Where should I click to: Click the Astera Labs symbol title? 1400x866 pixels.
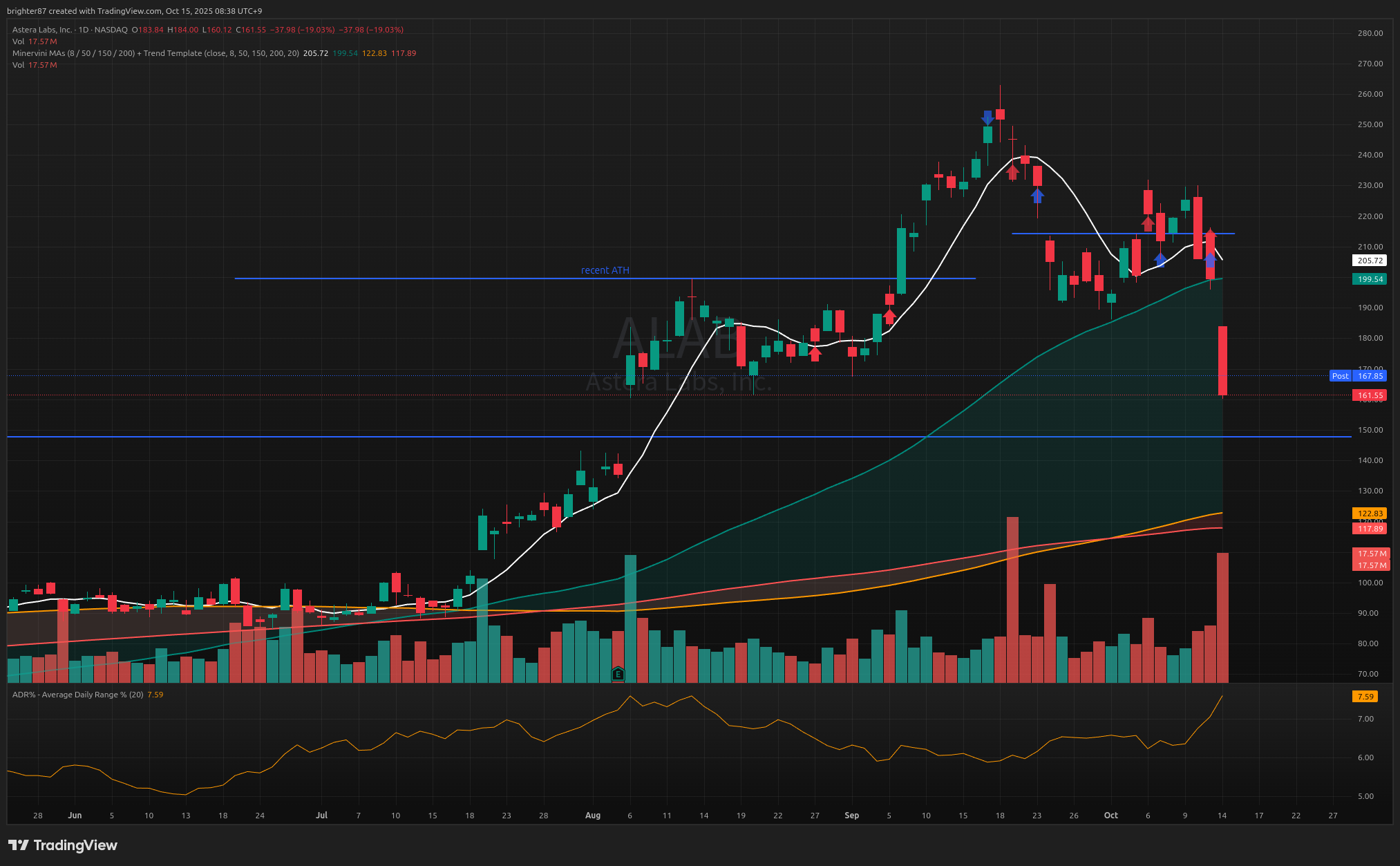tap(41, 30)
